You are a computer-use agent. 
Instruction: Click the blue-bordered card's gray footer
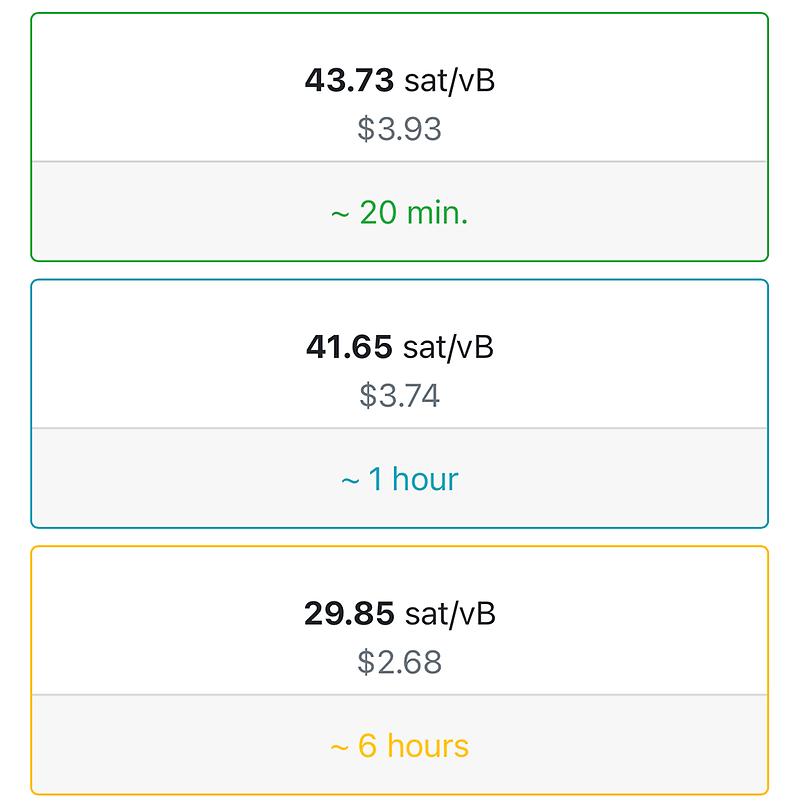click(600, 479)
